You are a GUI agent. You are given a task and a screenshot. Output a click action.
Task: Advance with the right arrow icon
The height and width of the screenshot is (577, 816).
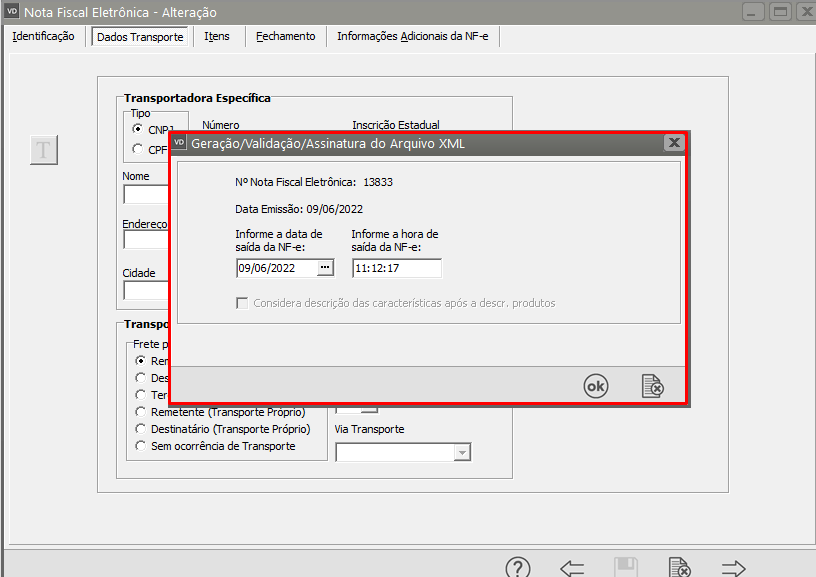tap(733, 568)
